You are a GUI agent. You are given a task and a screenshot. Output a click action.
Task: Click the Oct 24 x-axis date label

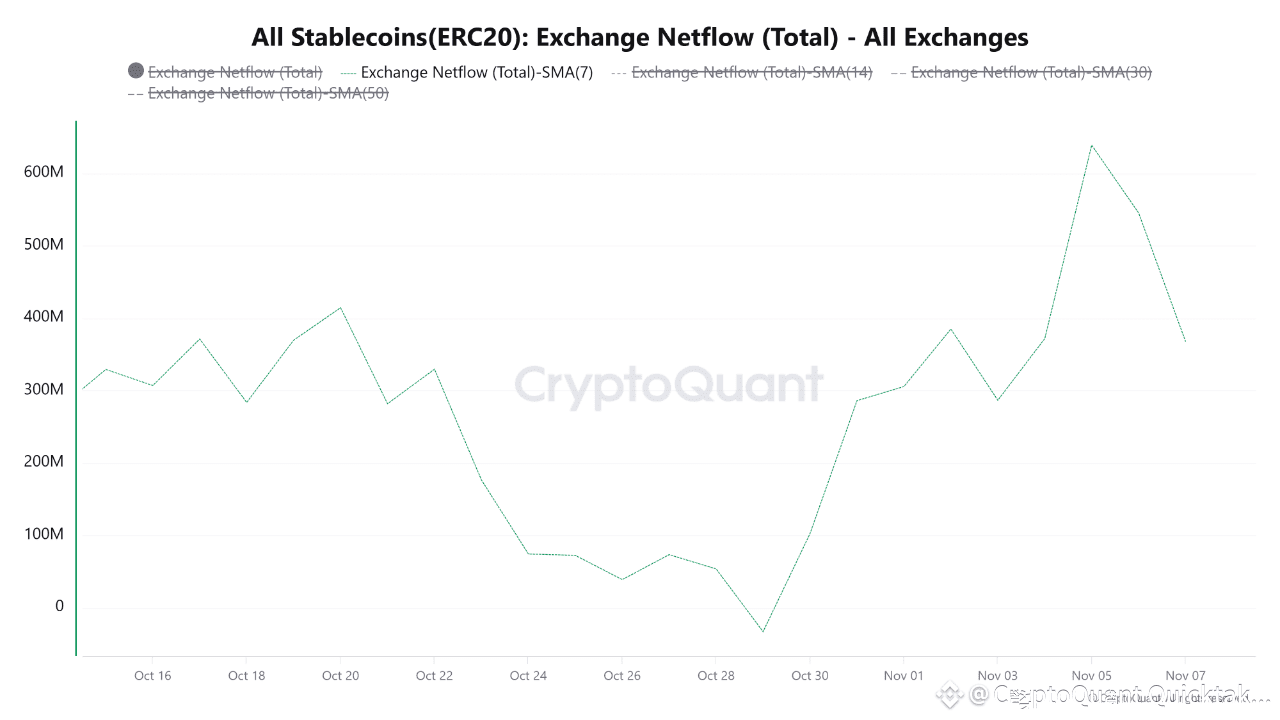pos(528,676)
